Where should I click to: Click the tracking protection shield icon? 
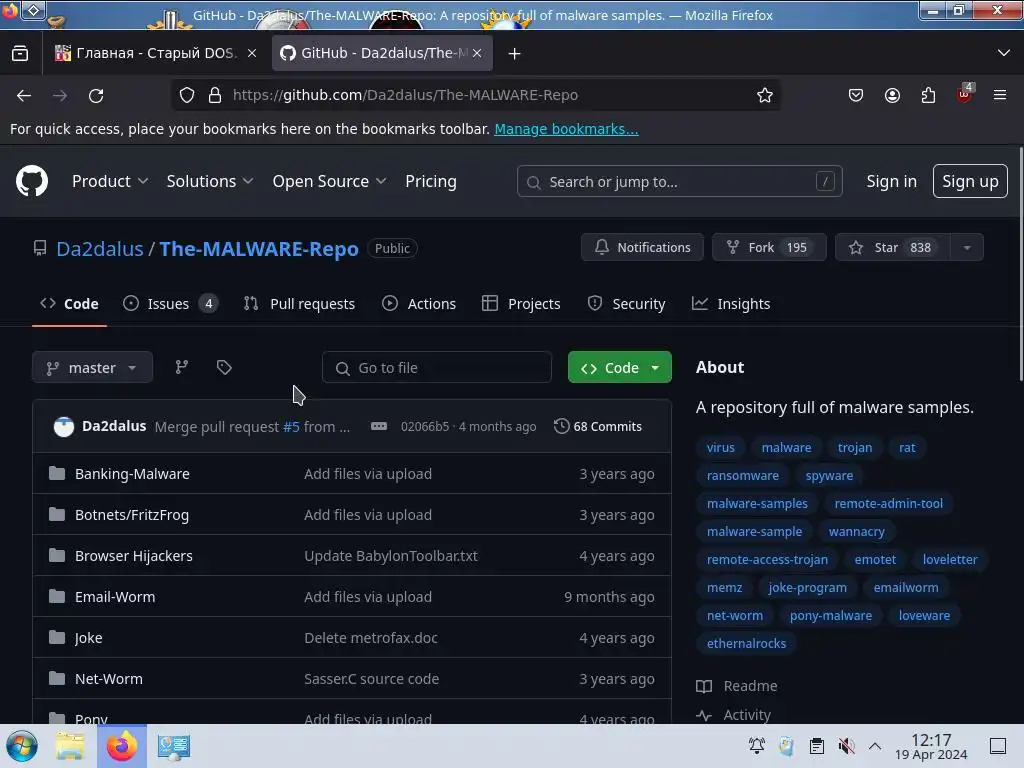coord(187,95)
